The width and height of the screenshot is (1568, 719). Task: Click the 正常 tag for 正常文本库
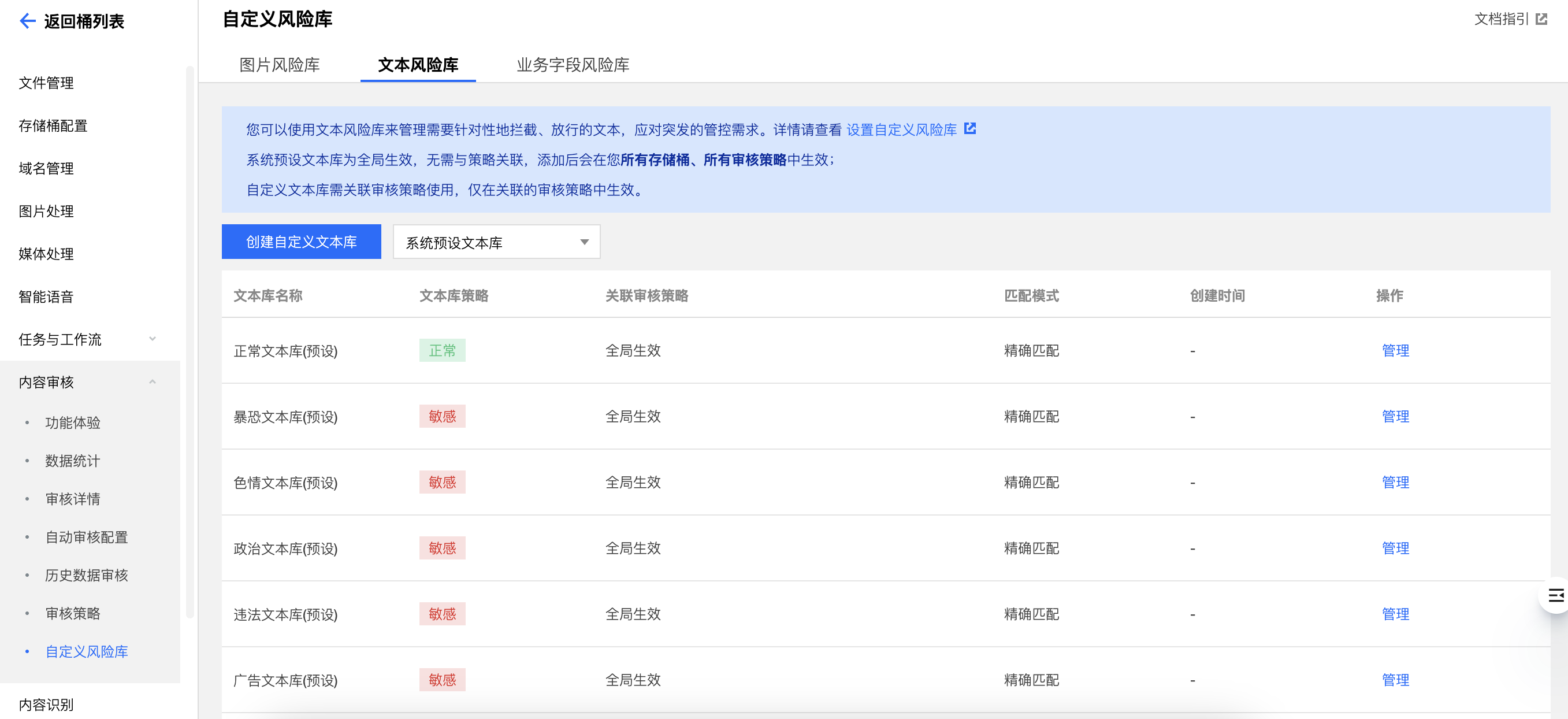pyautogui.click(x=442, y=351)
